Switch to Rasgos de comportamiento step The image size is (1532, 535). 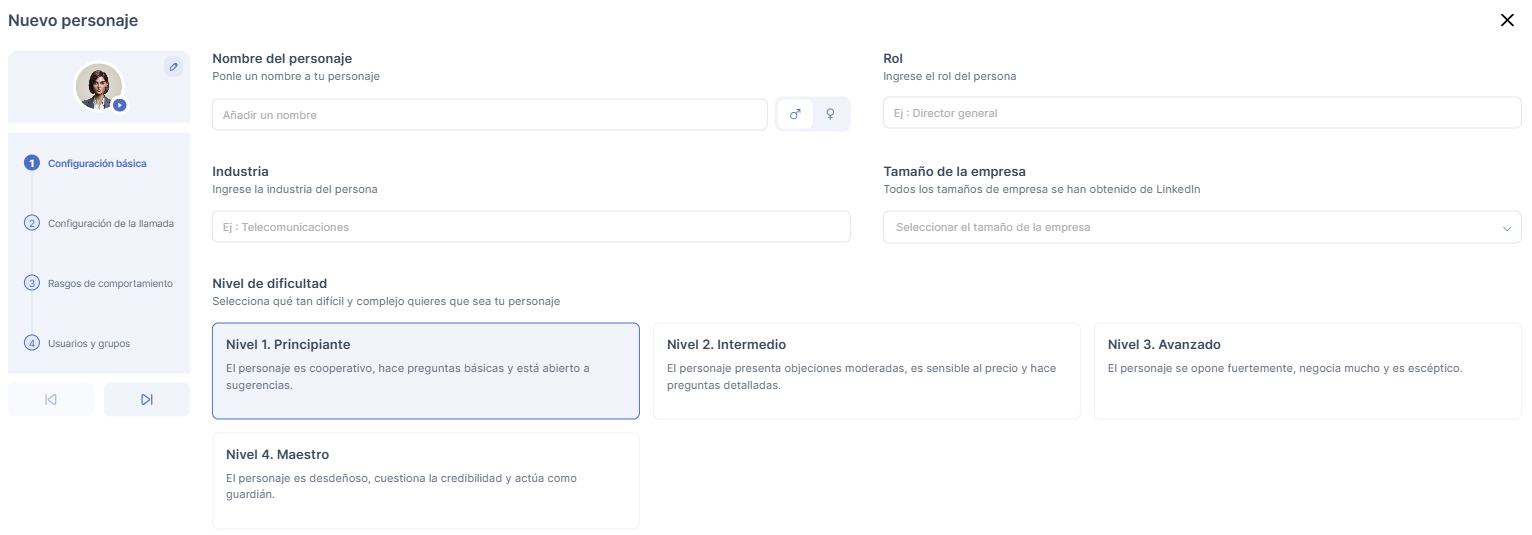pyautogui.click(x=110, y=284)
